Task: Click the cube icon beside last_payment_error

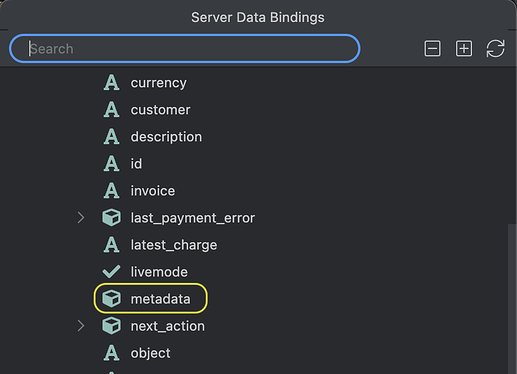Action: [x=111, y=218]
